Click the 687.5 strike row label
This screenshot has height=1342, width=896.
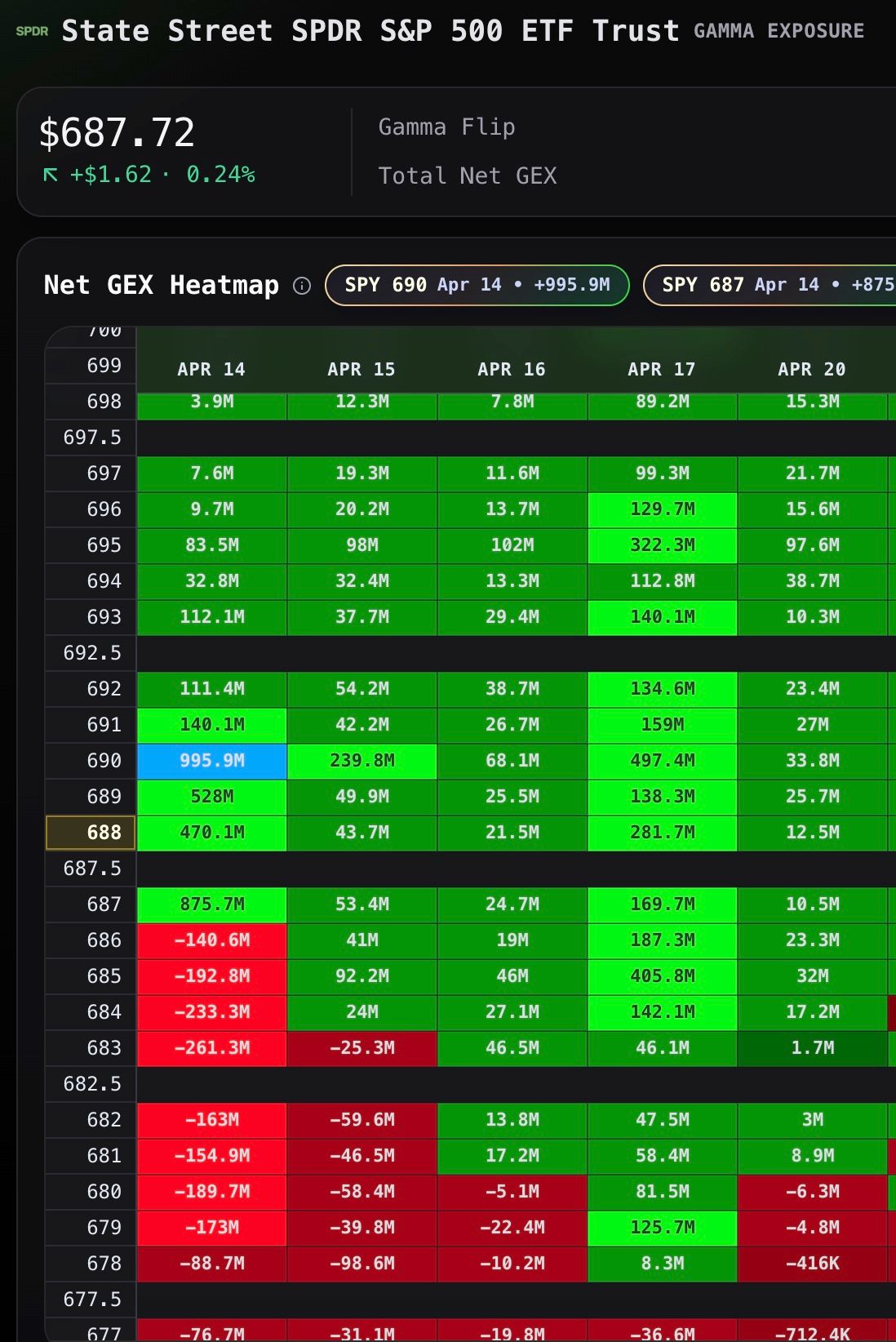pos(91,869)
